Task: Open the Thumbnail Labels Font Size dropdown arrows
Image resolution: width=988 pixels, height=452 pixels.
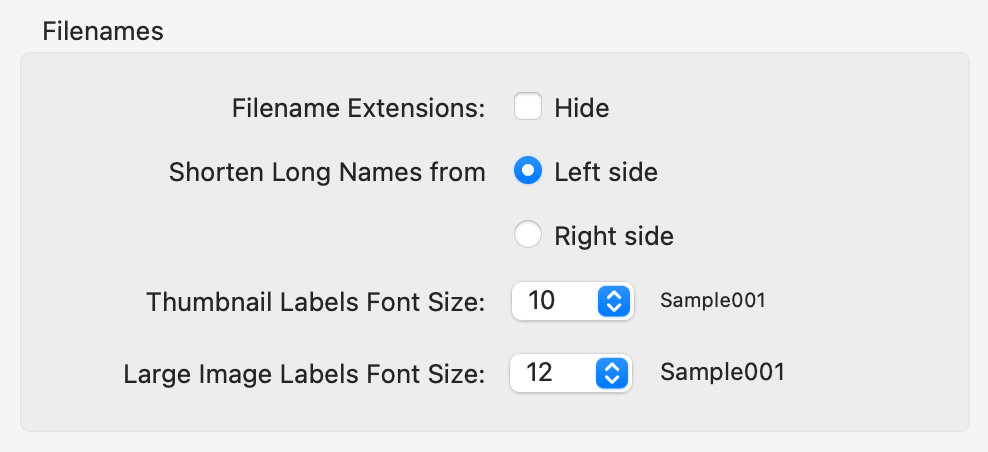Action: tap(613, 301)
